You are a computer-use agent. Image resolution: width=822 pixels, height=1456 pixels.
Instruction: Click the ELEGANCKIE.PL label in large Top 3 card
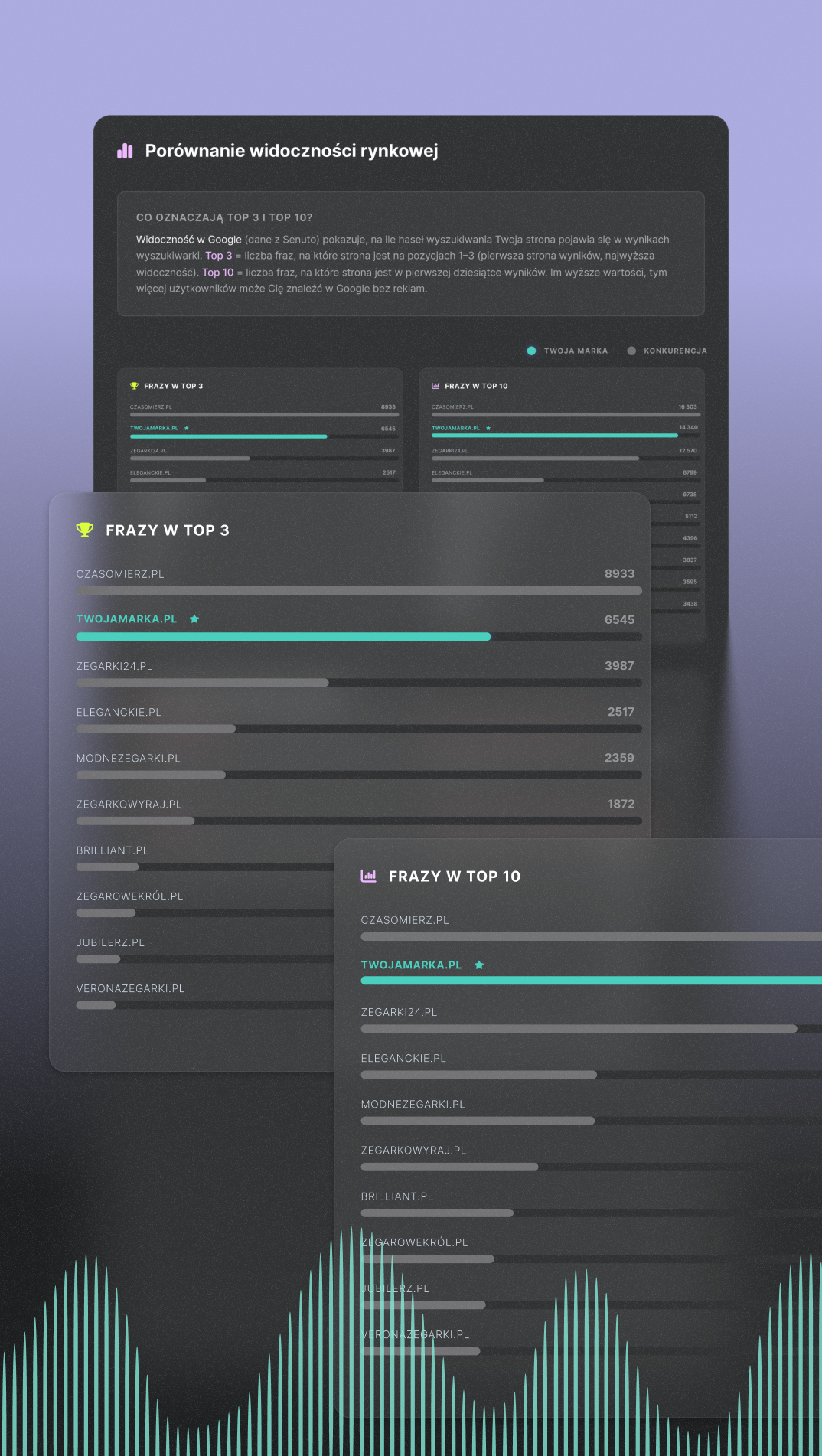point(119,712)
